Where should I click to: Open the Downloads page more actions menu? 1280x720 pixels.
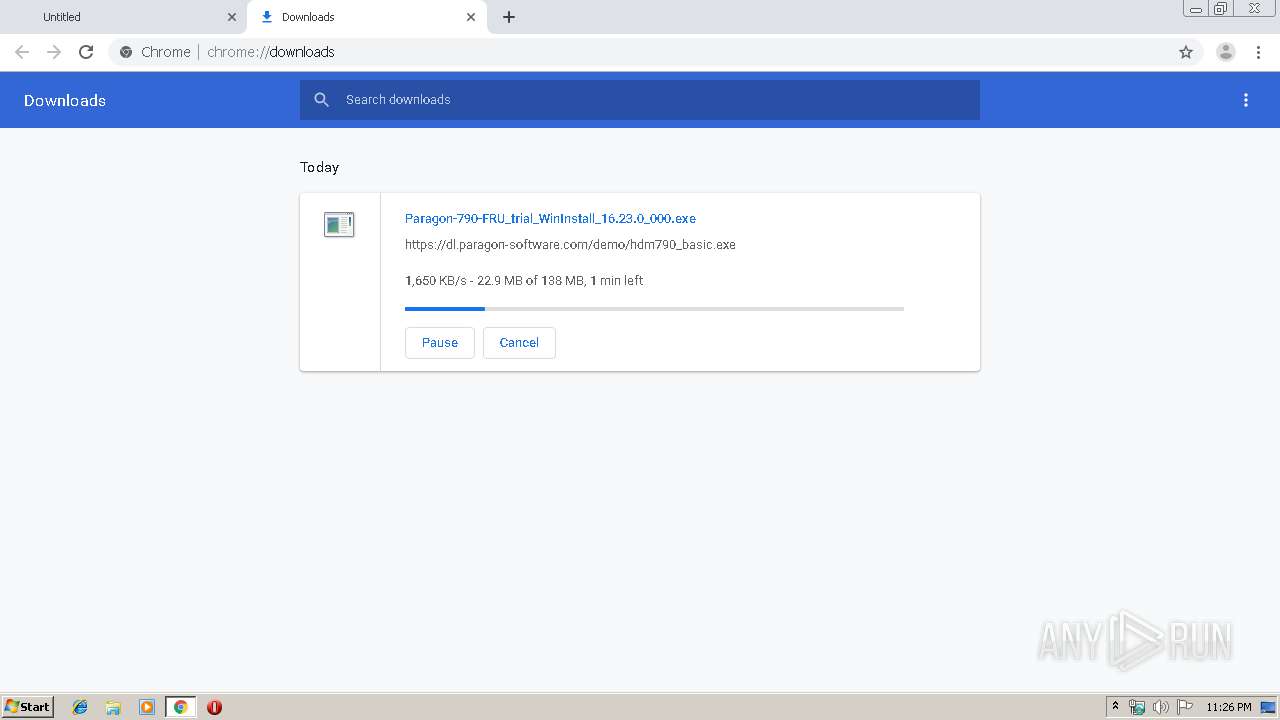tap(1246, 100)
